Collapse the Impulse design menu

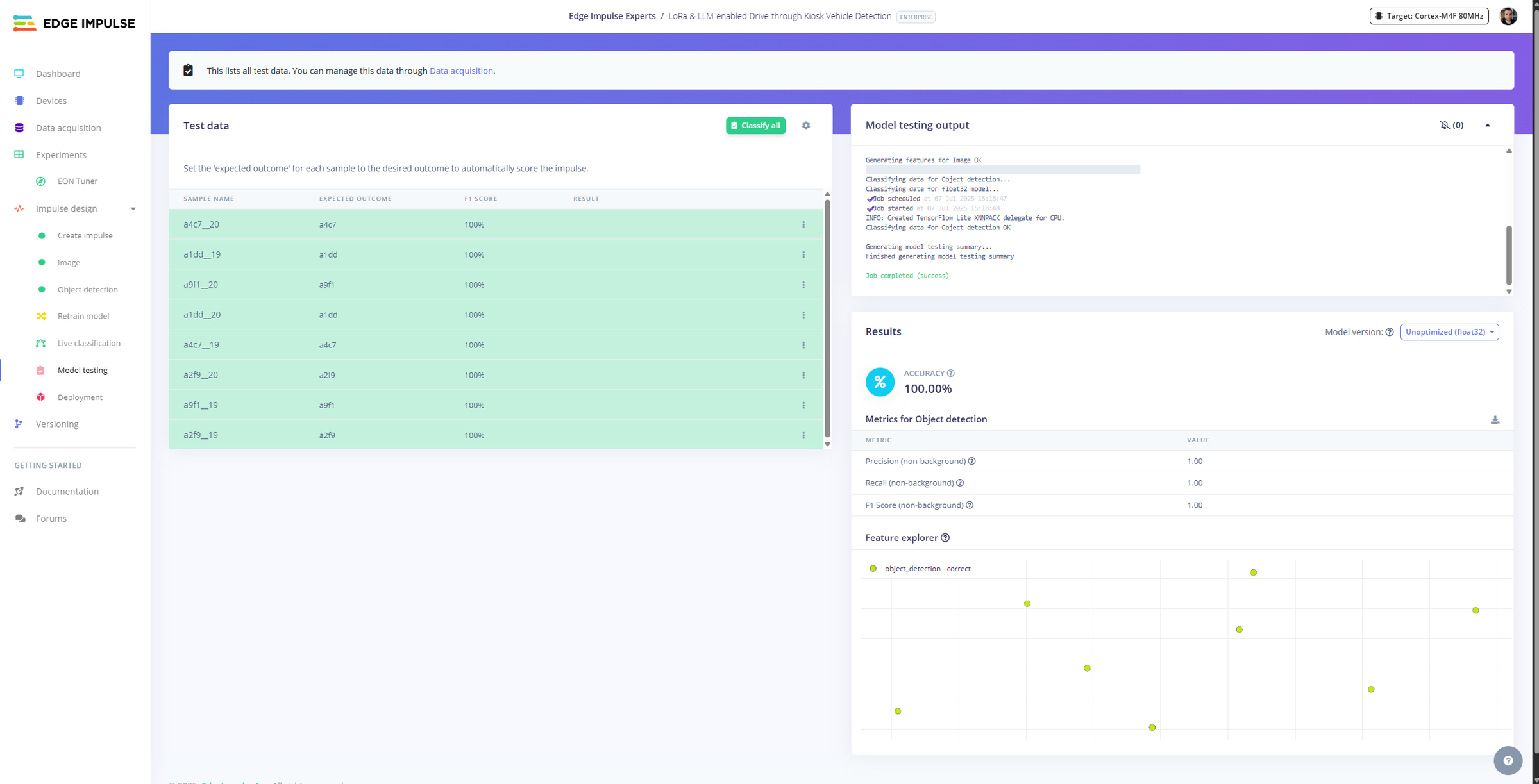[x=133, y=209]
